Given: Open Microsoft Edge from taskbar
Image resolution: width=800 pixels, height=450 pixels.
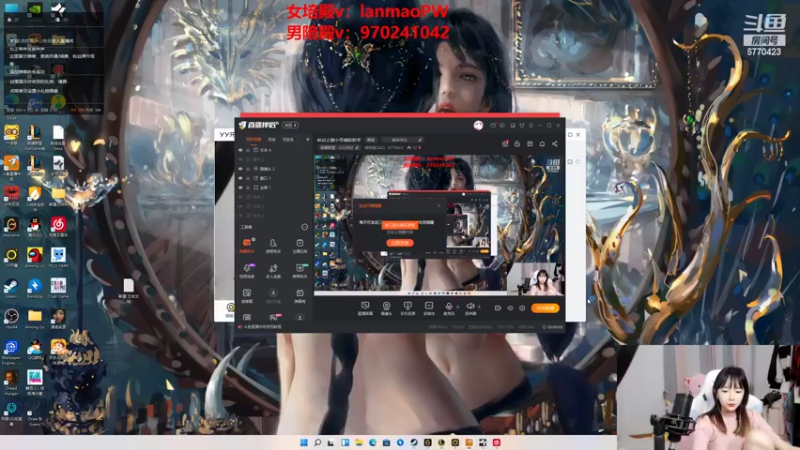Looking at the screenshot, I should 372,442.
